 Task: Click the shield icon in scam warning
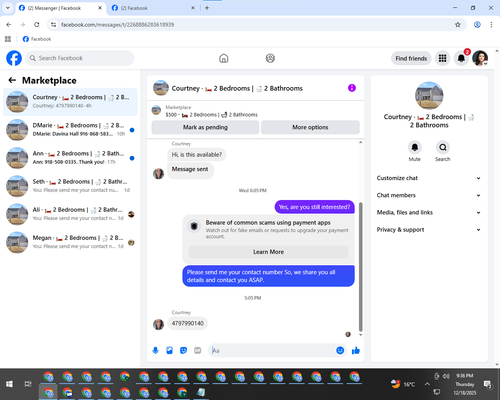click(x=194, y=226)
